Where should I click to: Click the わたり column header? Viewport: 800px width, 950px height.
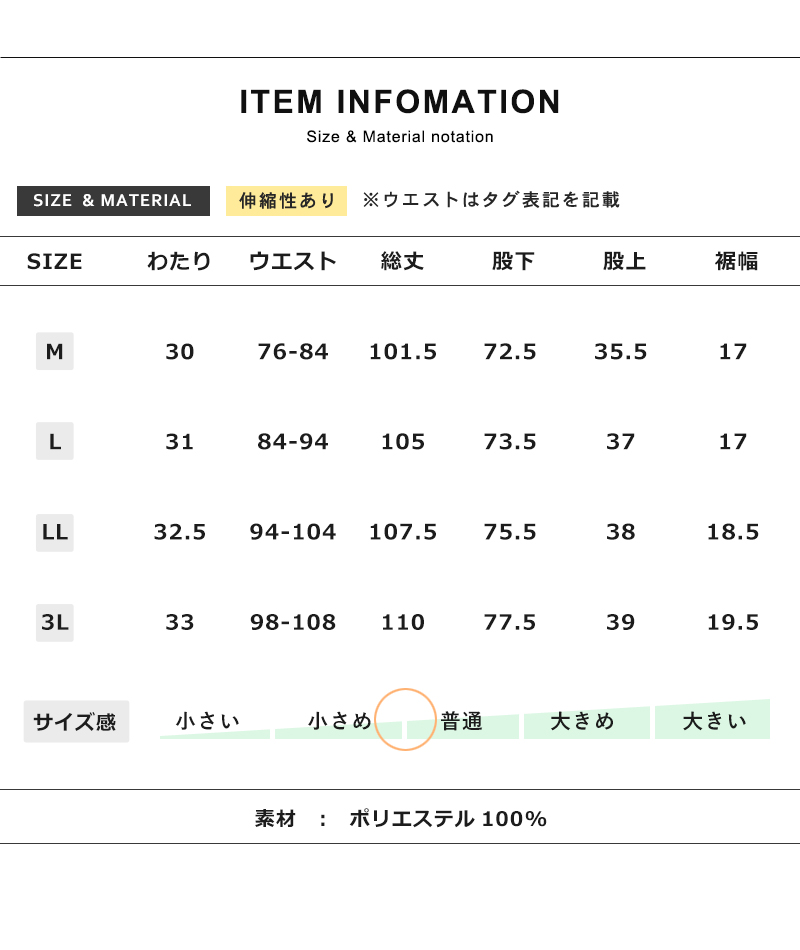click(x=179, y=261)
